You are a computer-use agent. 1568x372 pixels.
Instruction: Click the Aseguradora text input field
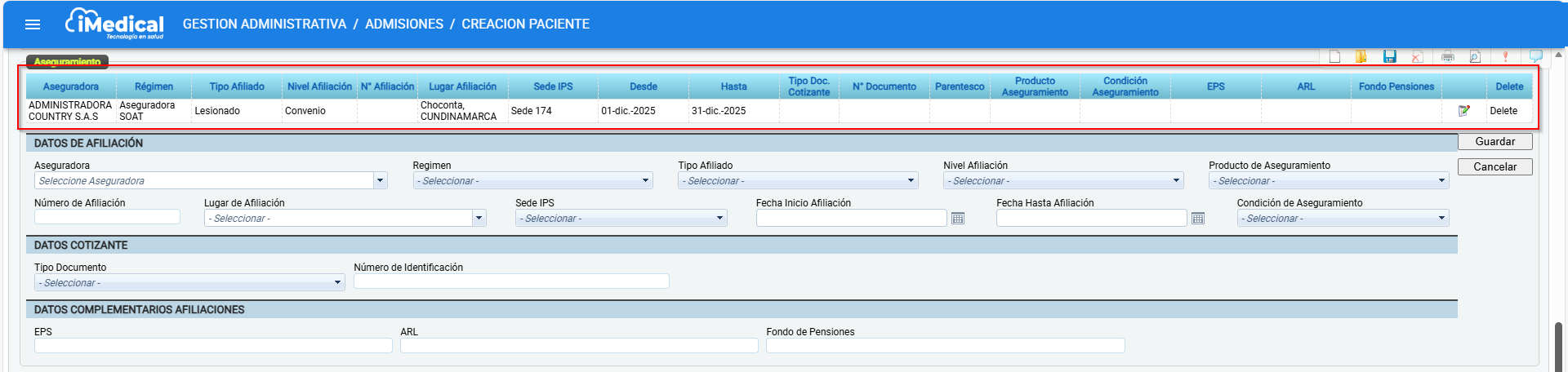pos(204,180)
